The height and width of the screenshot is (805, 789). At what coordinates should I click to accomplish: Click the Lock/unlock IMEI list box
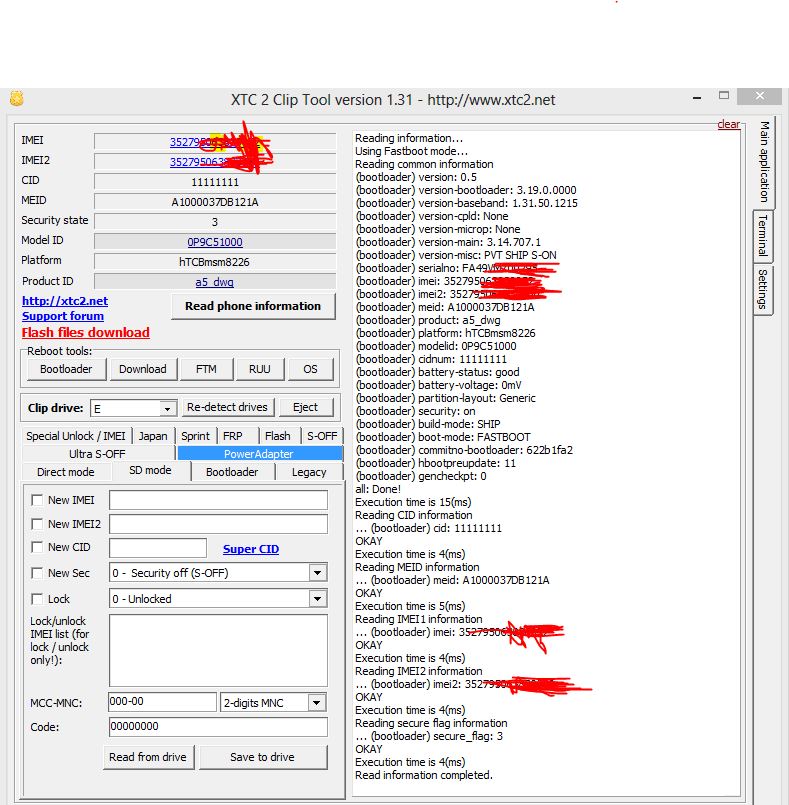point(218,650)
